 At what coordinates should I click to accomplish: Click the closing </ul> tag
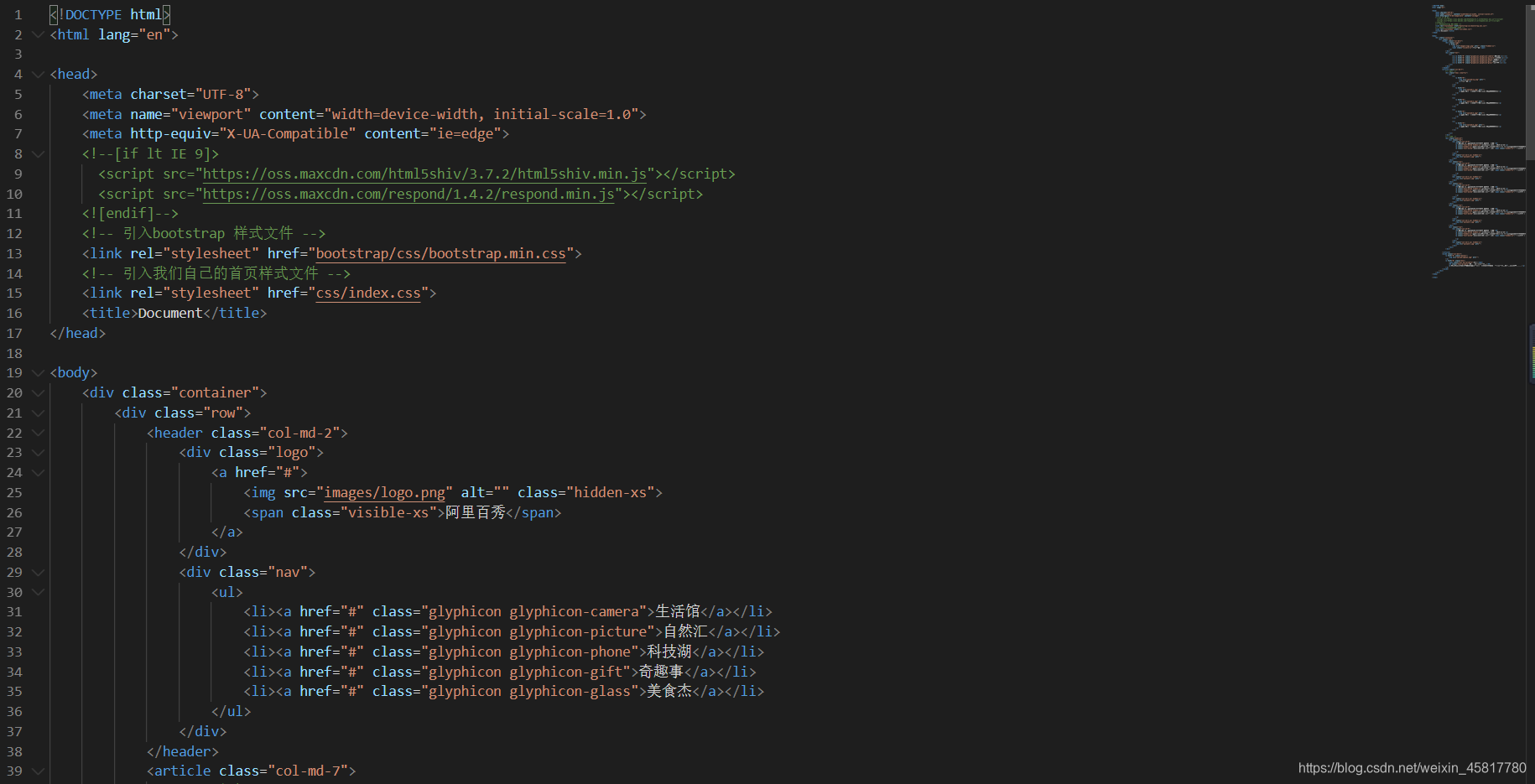[x=232, y=711]
